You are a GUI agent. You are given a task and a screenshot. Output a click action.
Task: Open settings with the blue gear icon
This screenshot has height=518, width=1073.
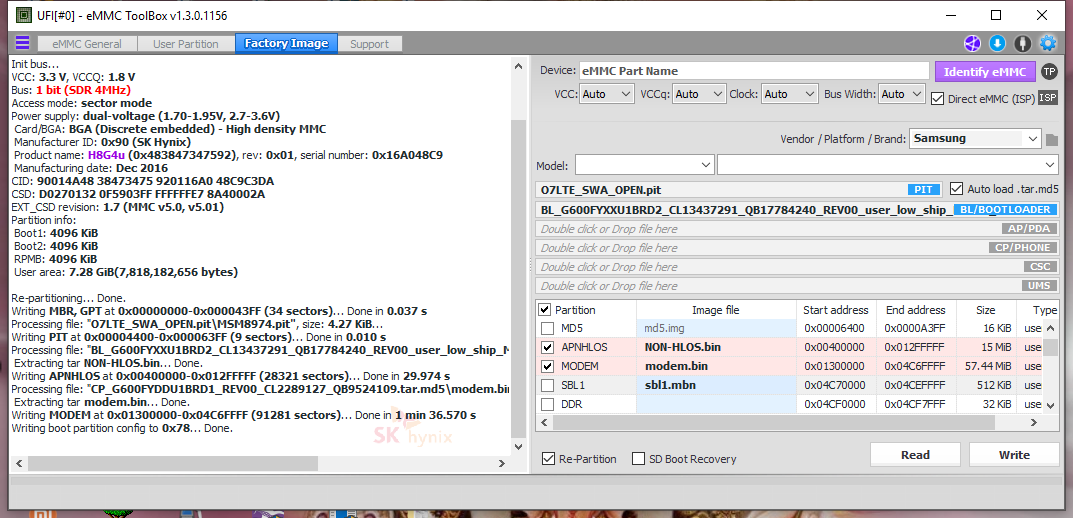(1048, 43)
